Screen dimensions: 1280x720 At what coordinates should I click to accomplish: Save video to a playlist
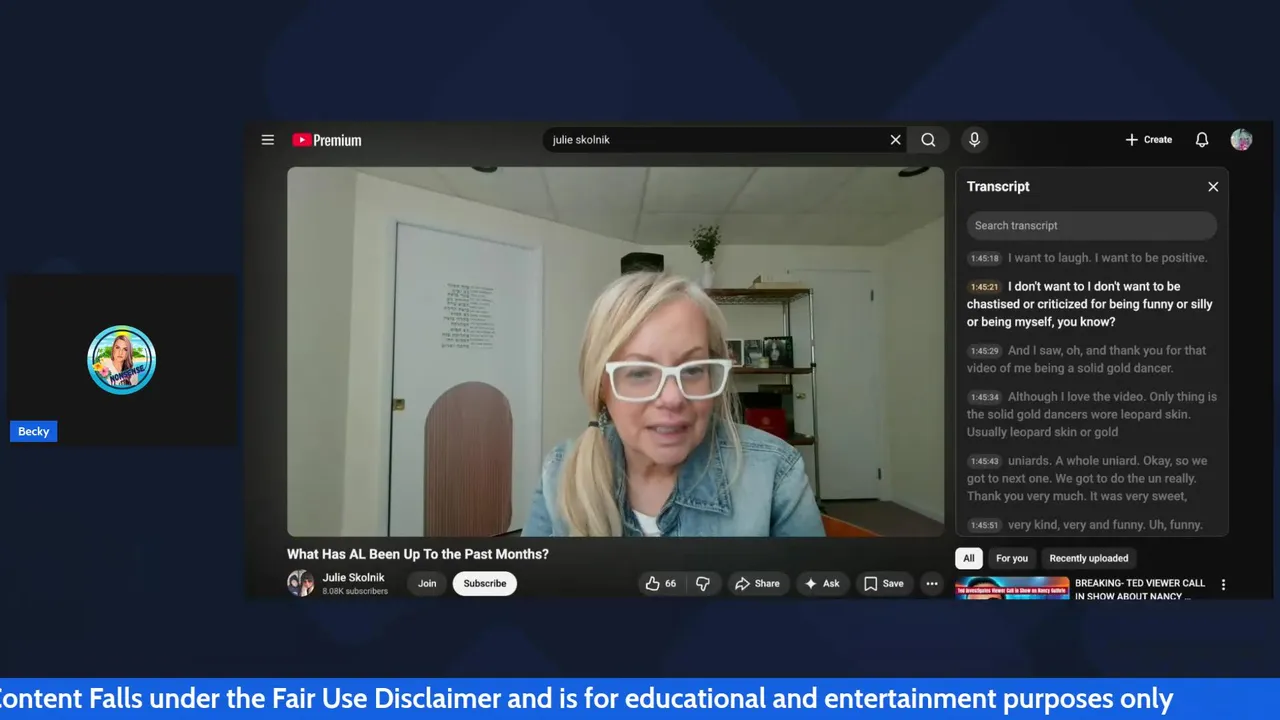[x=883, y=583]
